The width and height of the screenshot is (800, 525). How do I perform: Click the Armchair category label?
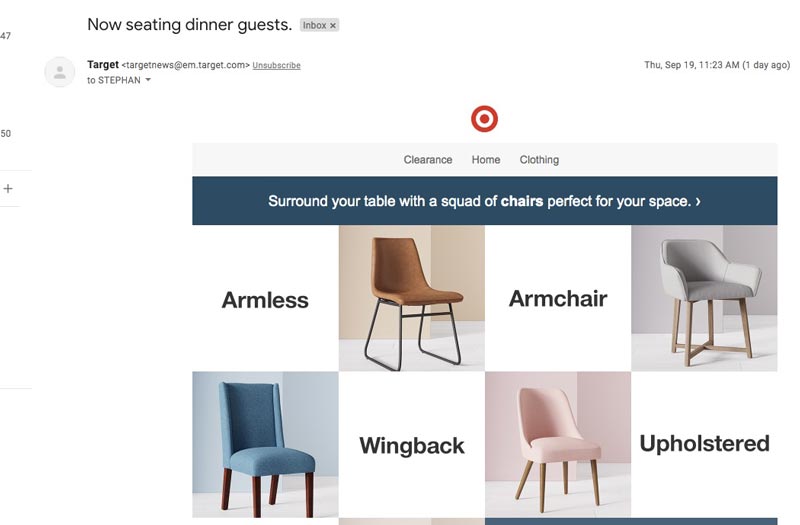558,298
